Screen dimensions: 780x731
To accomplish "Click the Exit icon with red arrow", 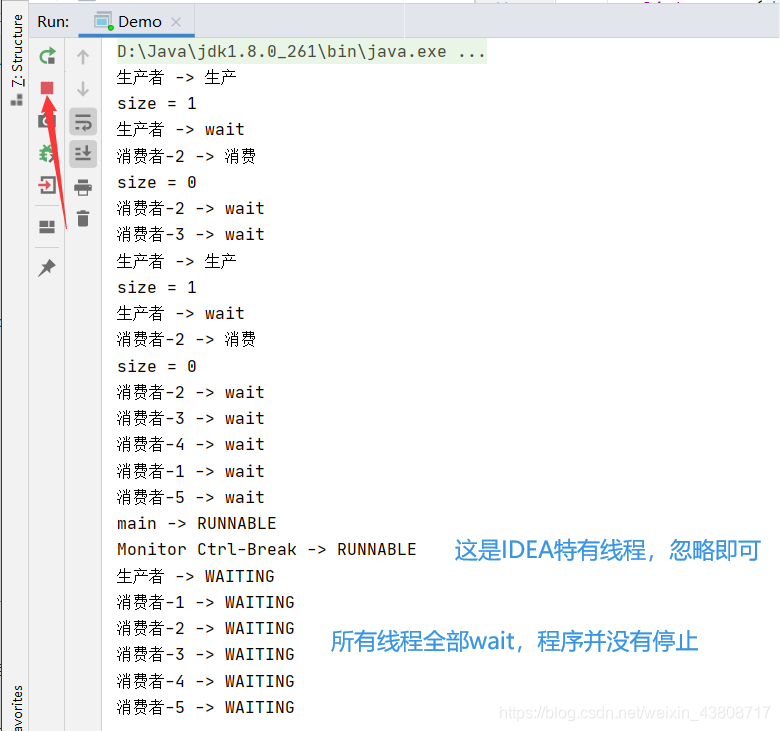I will pyautogui.click(x=47, y=186).
